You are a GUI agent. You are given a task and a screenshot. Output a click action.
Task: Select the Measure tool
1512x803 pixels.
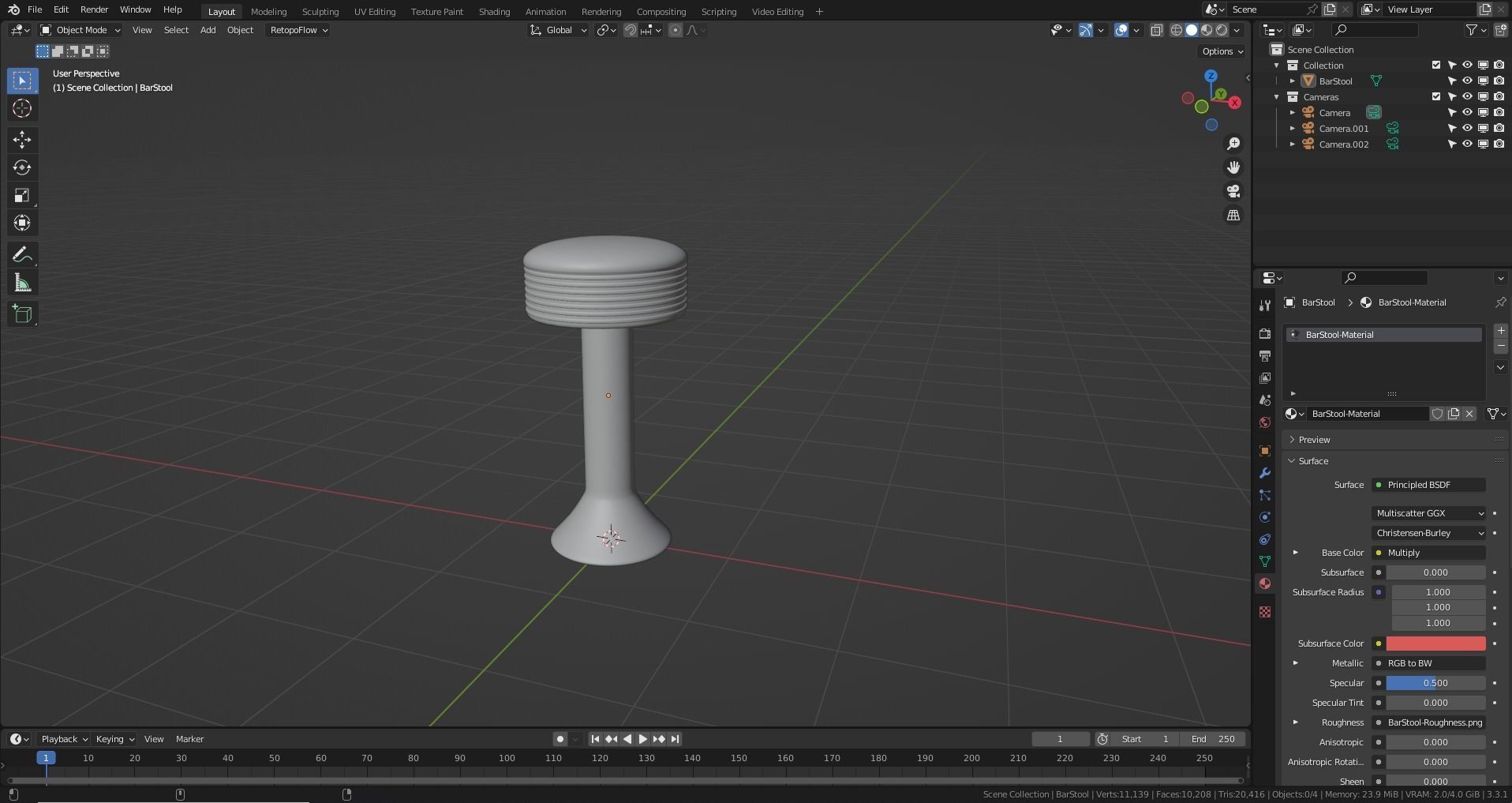pos(22,283)
